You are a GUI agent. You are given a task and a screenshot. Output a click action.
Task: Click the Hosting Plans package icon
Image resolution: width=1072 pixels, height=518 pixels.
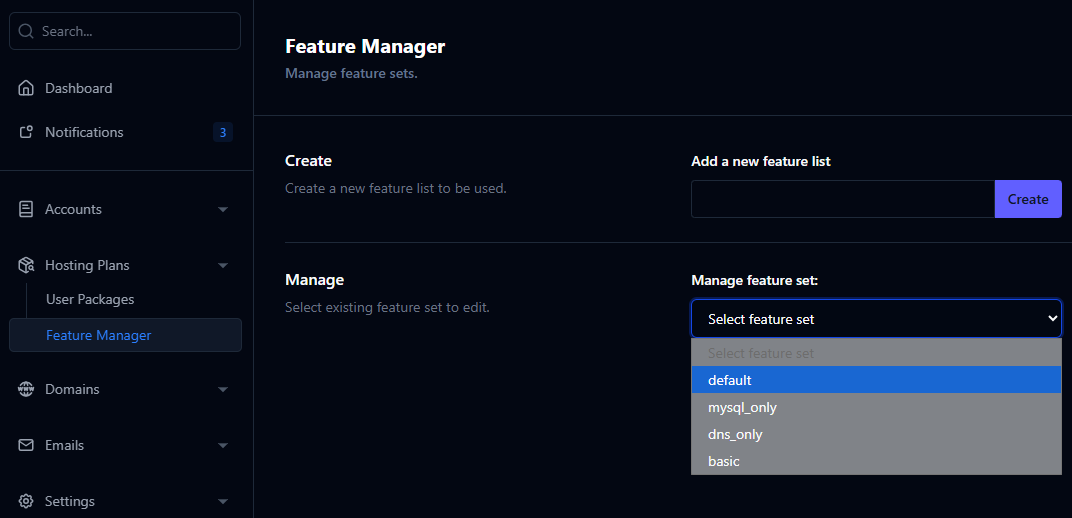[26, 265]
